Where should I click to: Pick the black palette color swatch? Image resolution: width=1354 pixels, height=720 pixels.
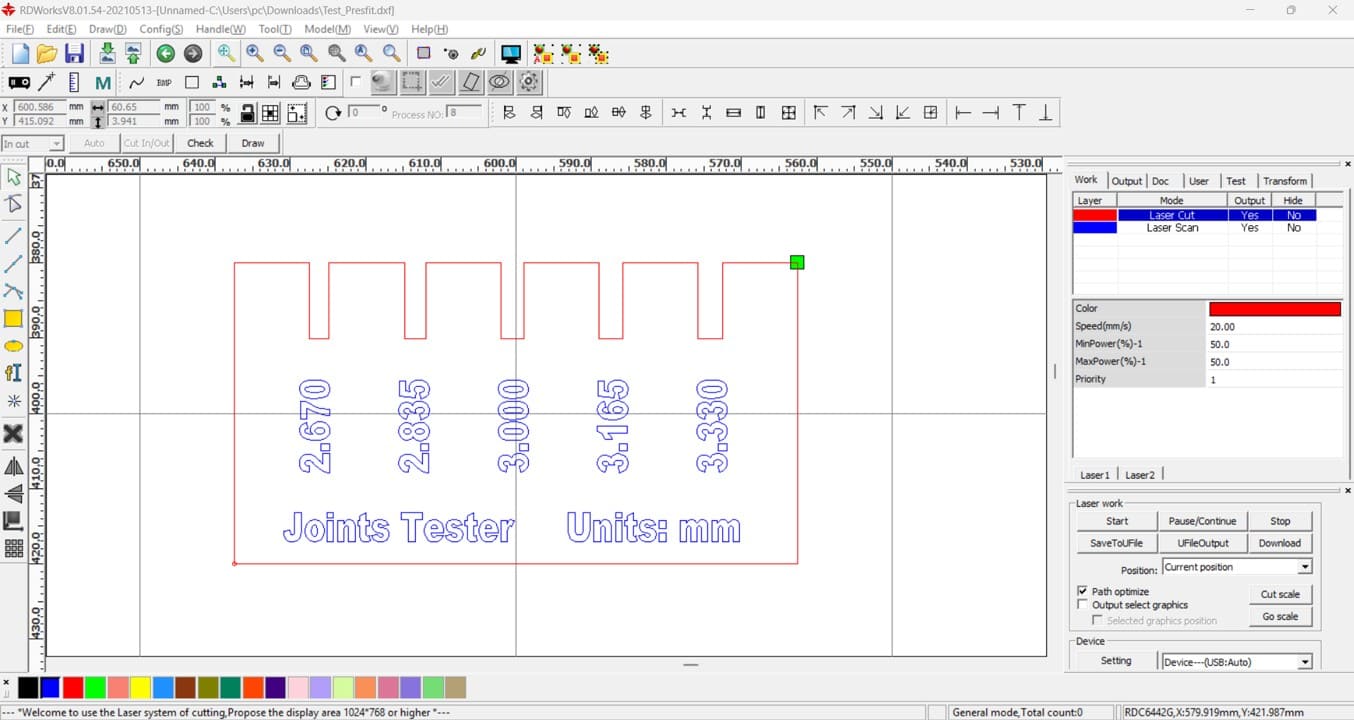[x=28, y=688]
